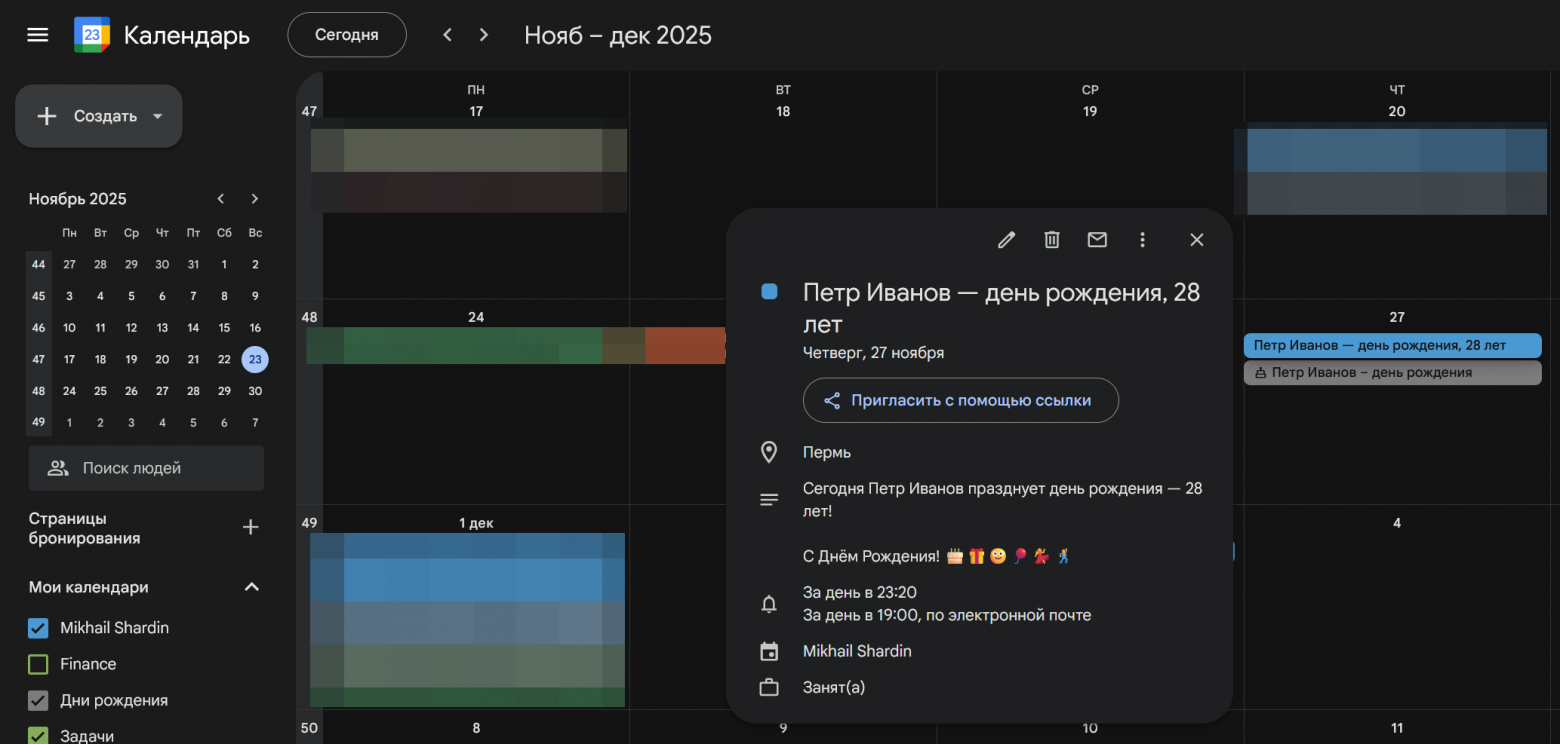Select the gray Петр Иванов birthday event
Image resolution: width=1560 pixels, height=744 pixels.
[x=1392, y=373]
